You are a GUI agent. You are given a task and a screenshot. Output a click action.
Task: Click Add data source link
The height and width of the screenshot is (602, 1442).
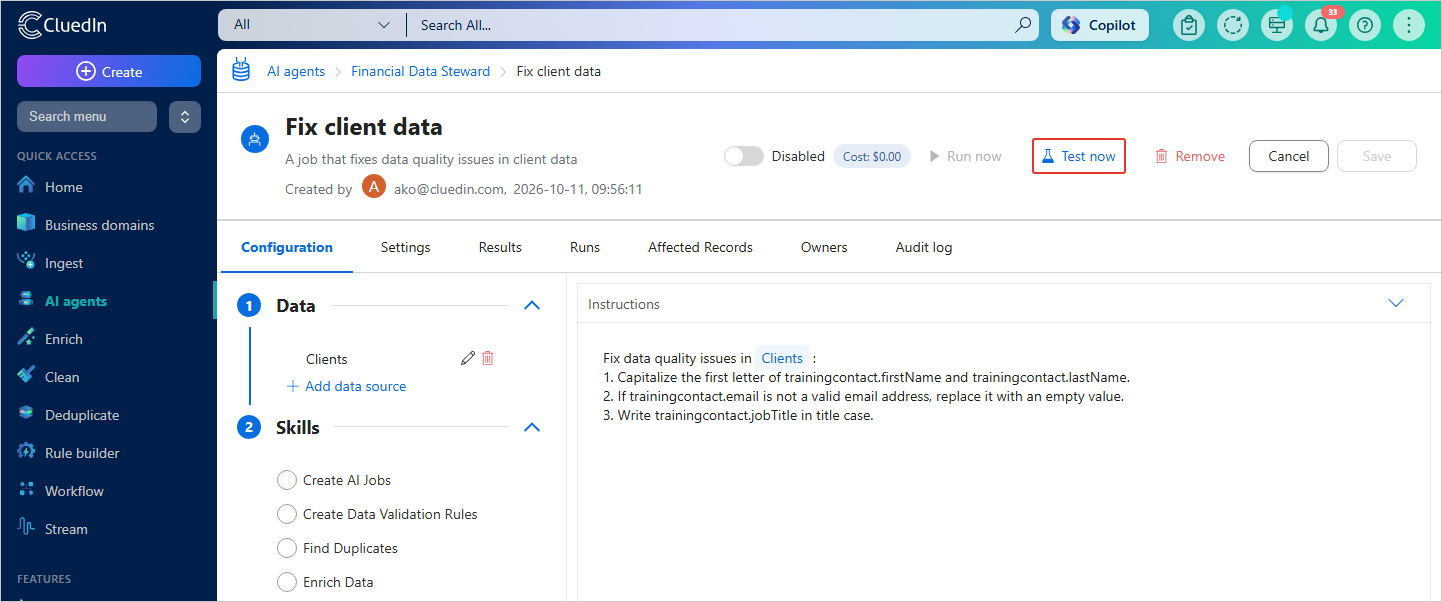click(346, 386)
